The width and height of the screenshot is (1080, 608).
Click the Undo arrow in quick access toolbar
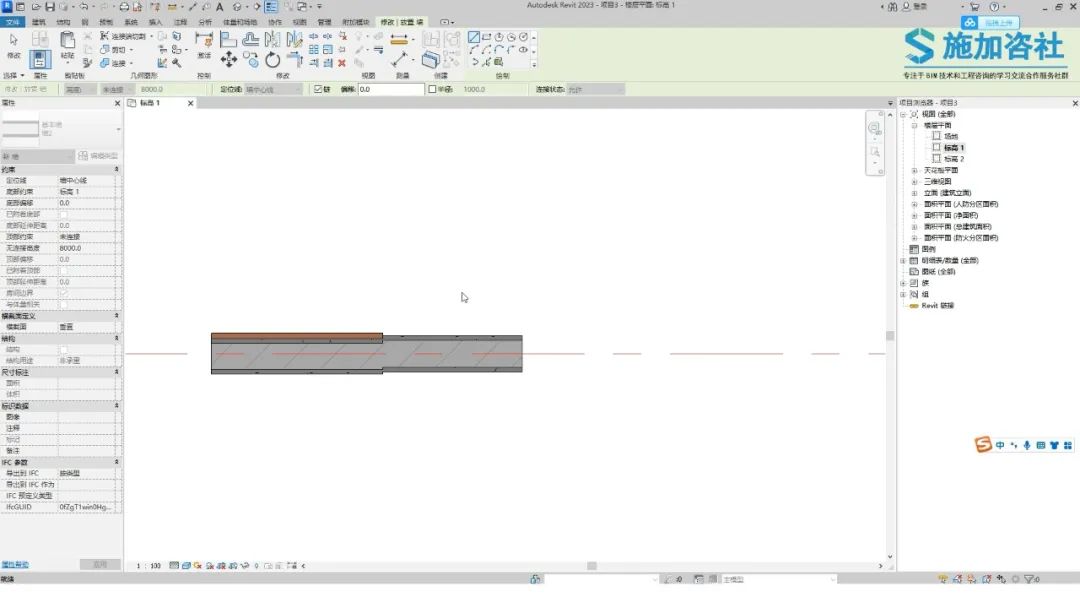point(83,7)
